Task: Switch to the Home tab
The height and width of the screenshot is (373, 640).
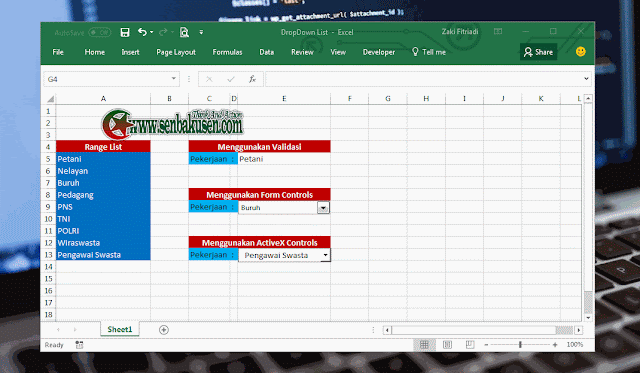Action: pos(95,52)
